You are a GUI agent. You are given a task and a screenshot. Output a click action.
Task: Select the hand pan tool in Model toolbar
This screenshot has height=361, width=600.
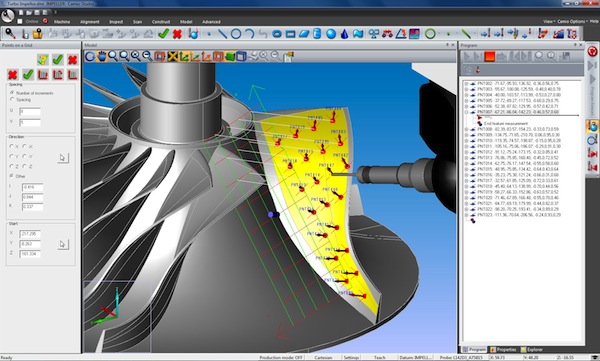tap(101, 57)
